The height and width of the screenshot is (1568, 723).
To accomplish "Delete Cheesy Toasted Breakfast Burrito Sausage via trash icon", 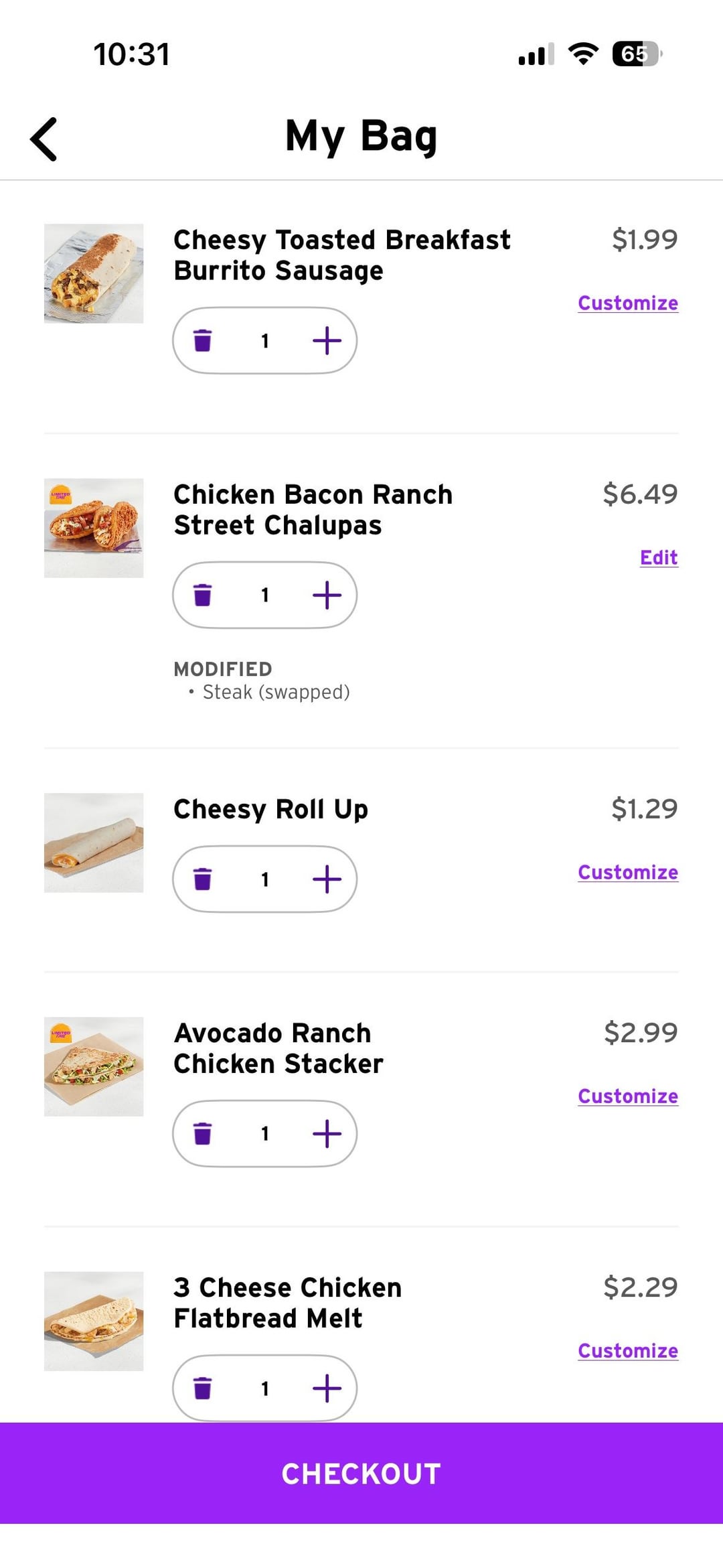I will pos(202,340).
